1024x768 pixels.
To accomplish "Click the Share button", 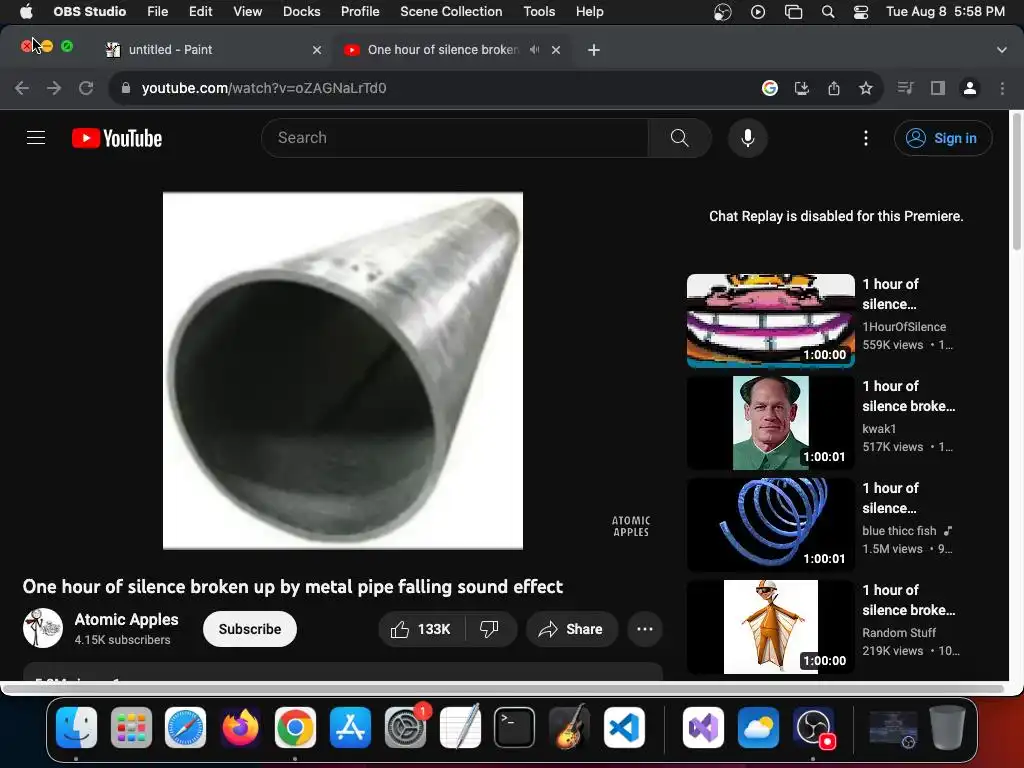I will [571, 629].
